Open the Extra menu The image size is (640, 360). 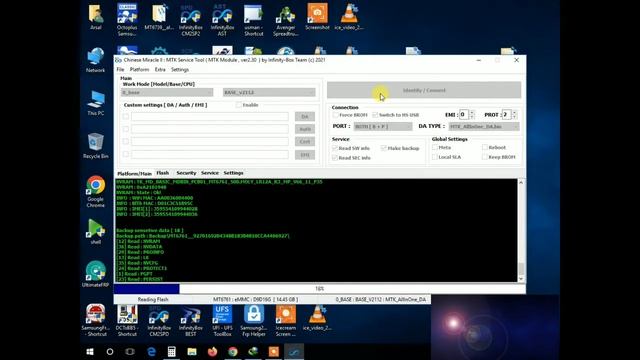[x=160, y=70]
